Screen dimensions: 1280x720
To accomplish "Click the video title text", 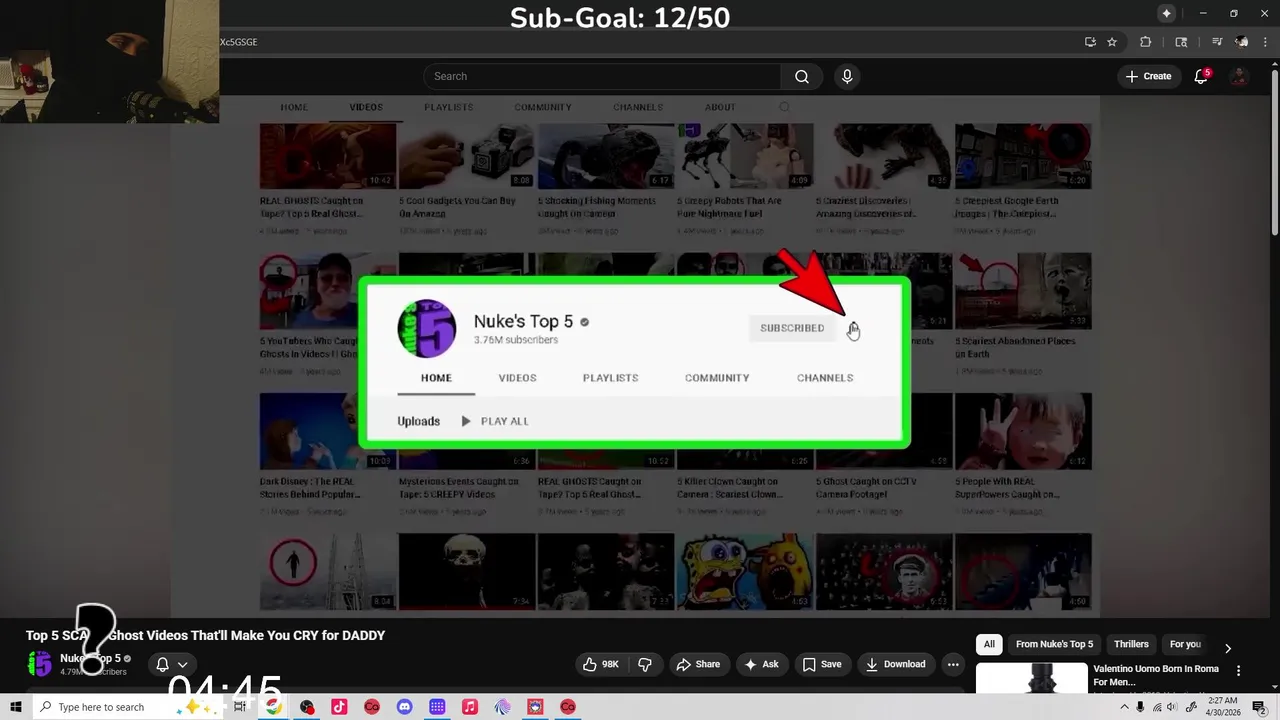I will (205, 636).
